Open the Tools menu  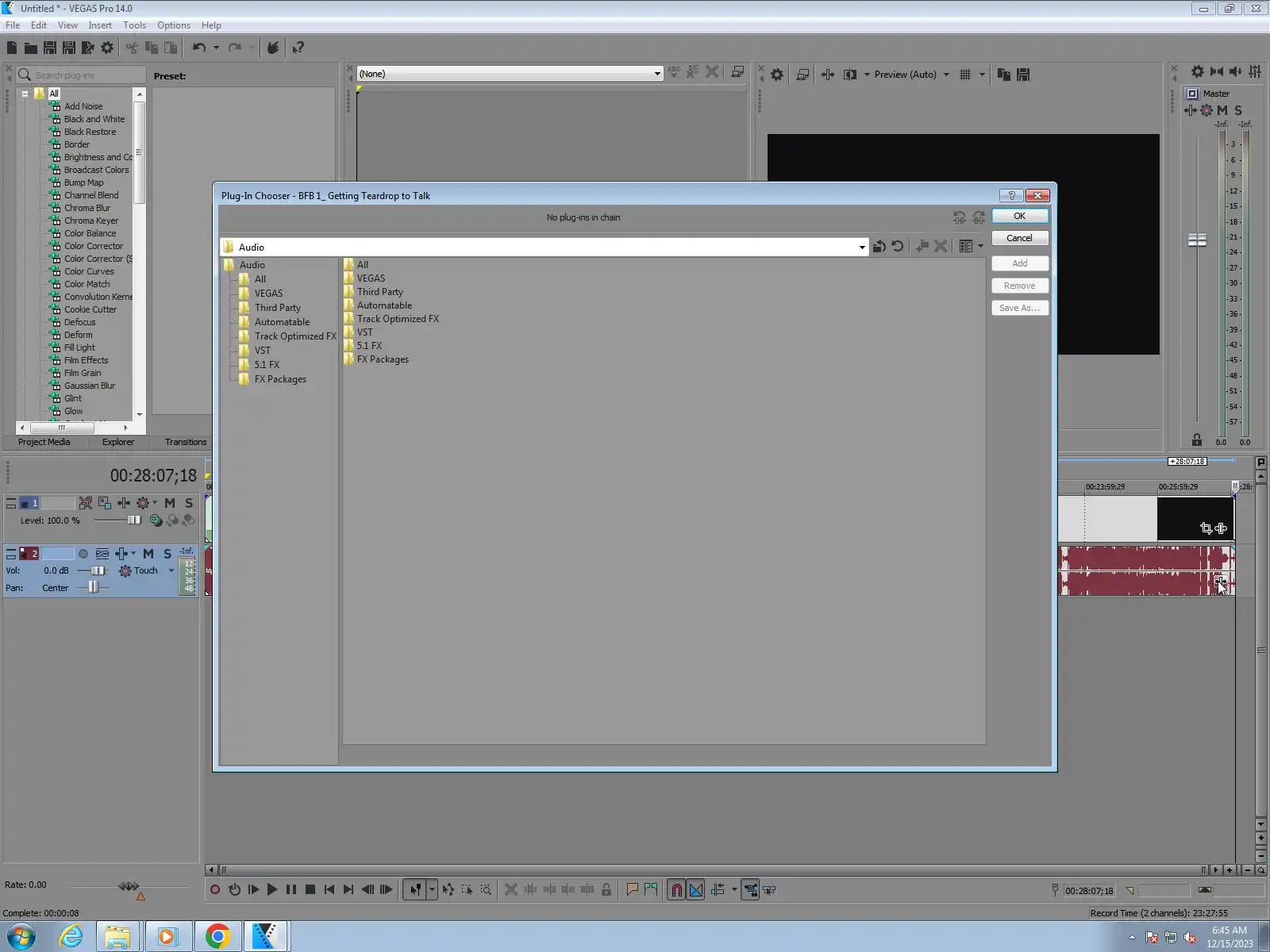[134, 25]
